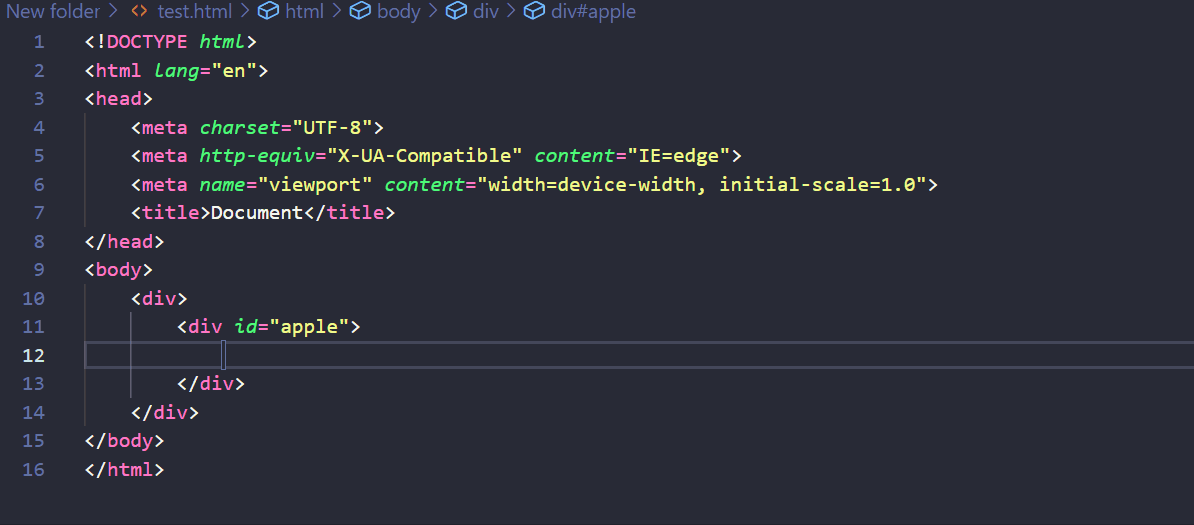This screenshot has height=525, width=1194.
Task: Click the "UTF-8" string value
Action: click(332, 127)
